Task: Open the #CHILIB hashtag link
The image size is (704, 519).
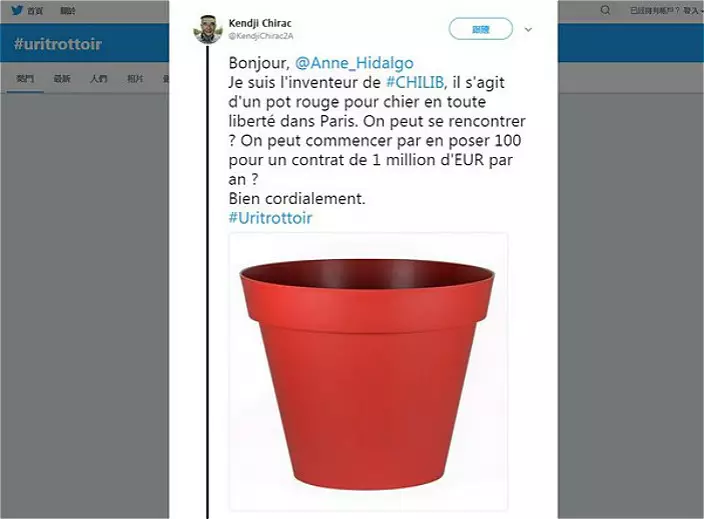Action: 416,82
